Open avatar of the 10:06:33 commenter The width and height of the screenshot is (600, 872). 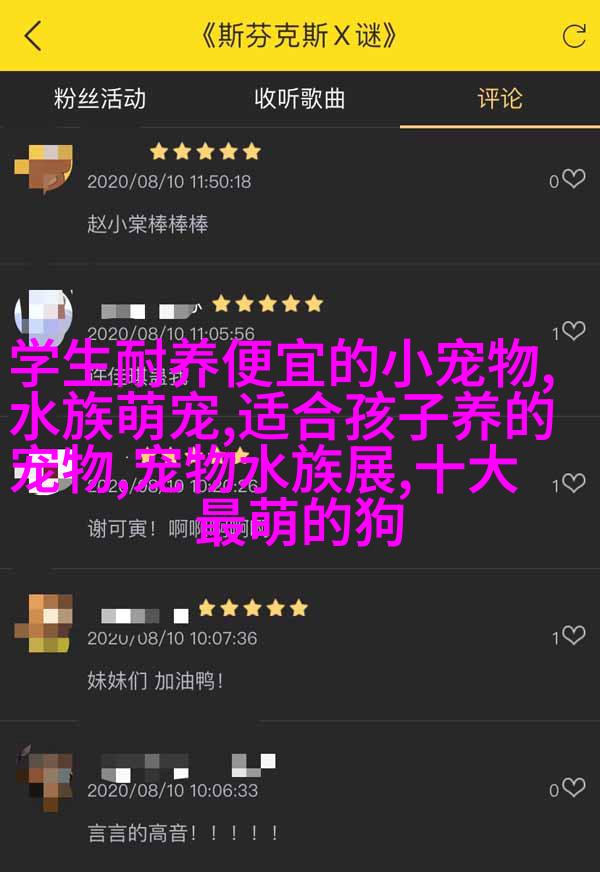(43, 779)
